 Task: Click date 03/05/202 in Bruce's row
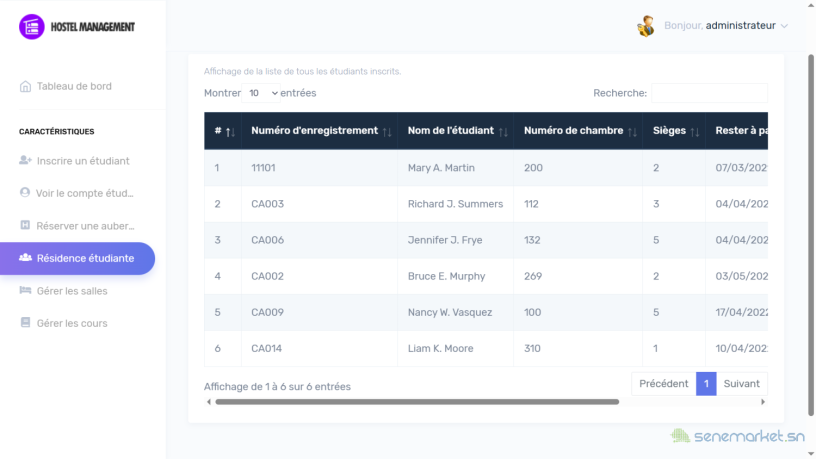tap(742, 276)
